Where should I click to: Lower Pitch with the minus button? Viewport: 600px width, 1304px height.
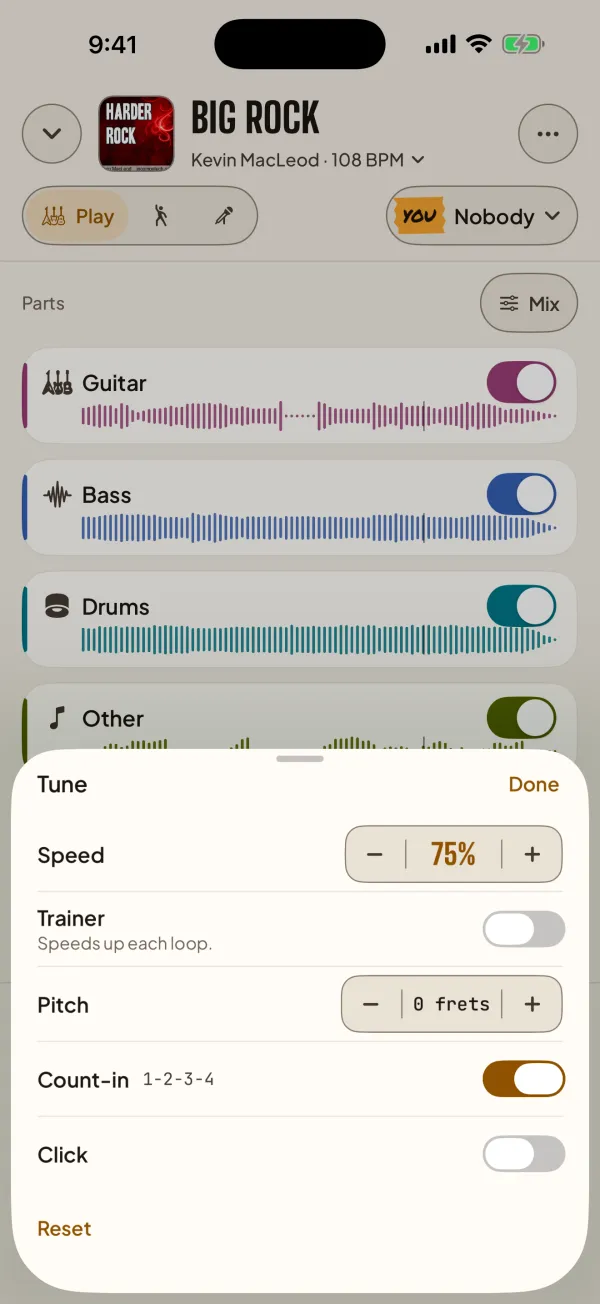[x=371, y=1004]
